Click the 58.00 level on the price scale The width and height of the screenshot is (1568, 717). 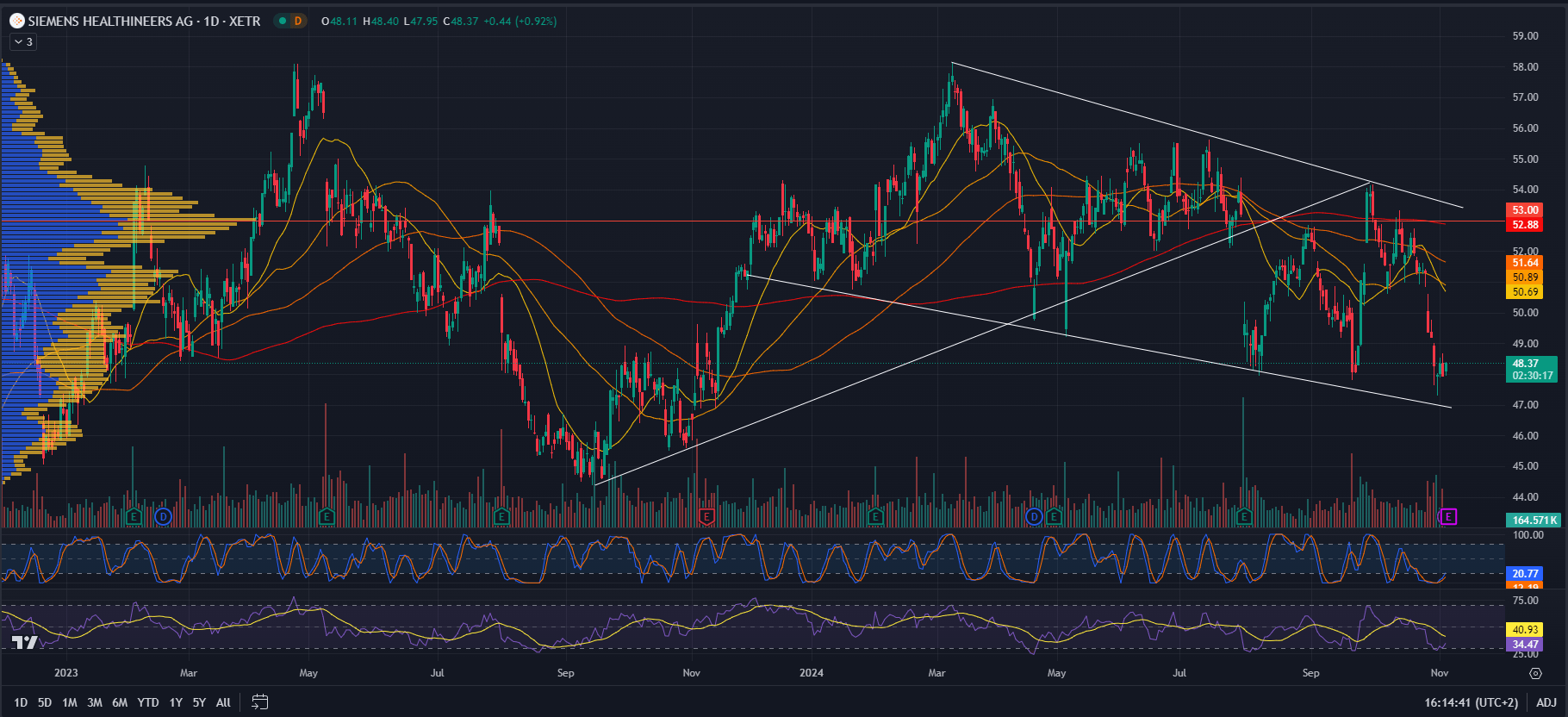click(1525, 67)
